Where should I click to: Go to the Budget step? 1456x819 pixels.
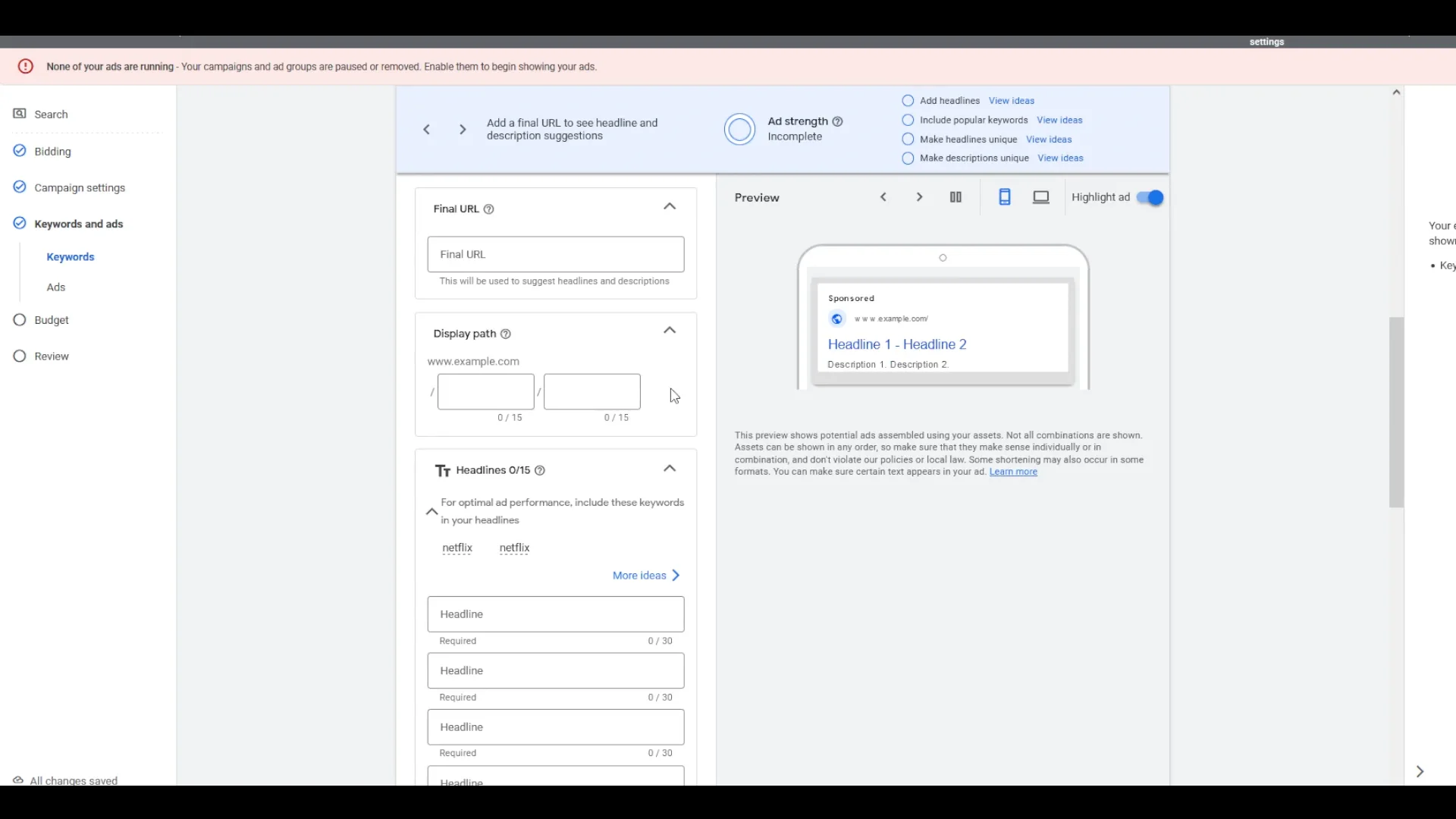click(52, 320)
